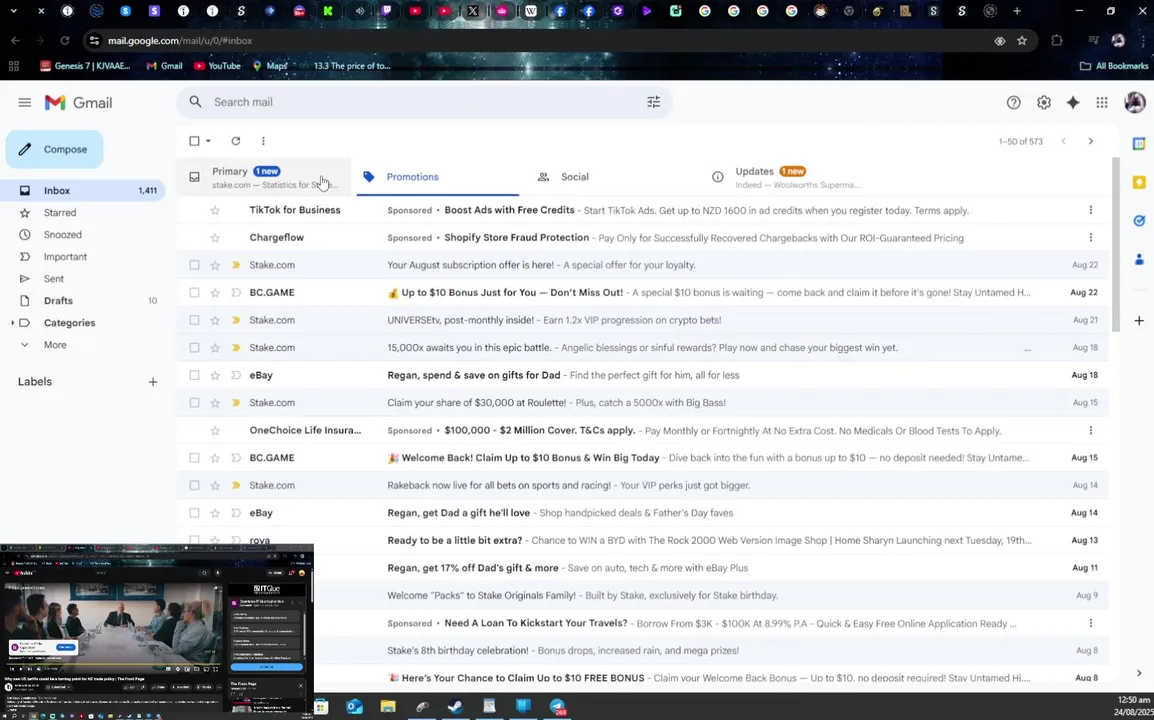Image resolution: width=1154 pixels, height=720 pixels.
Task: Open Google Contacts side panel icon
Action: [1139, 259]
